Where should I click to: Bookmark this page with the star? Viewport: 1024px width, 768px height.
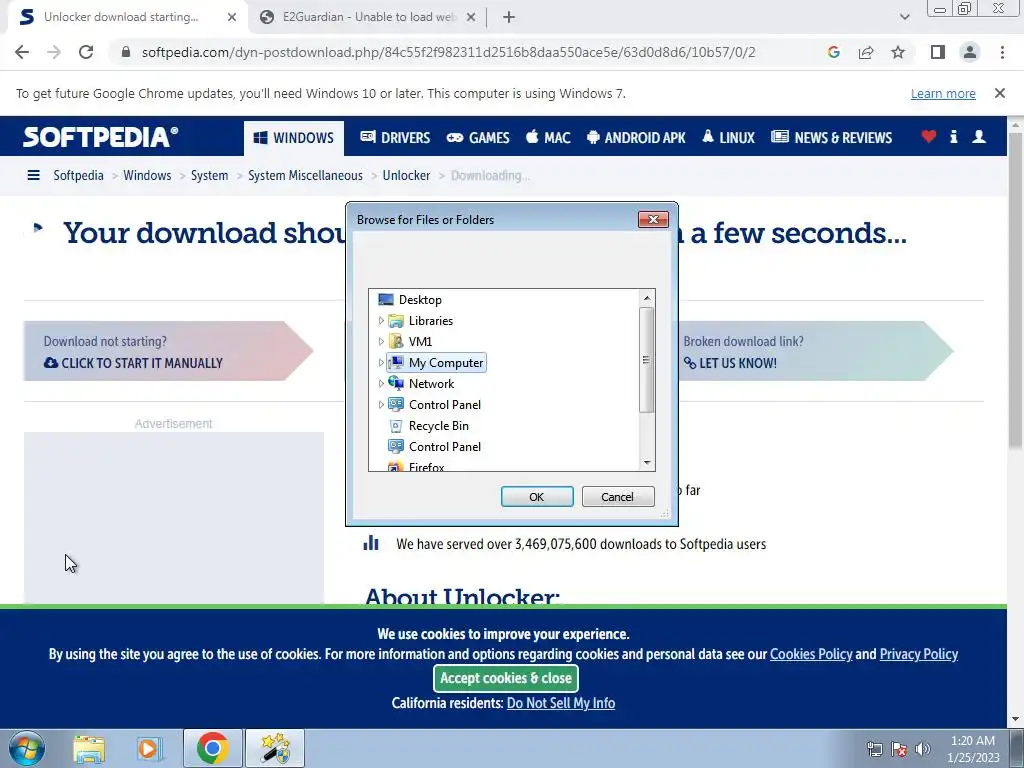pyautogui.click(x=898, y=52)
